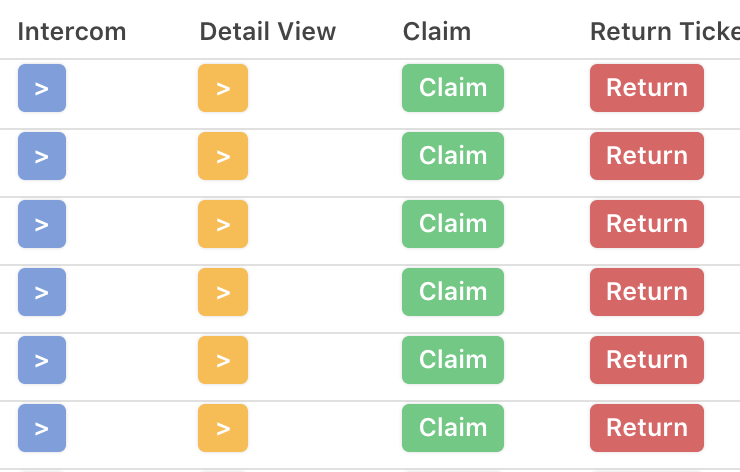Claim the ticket in fifth row

pyautogui.click(x=453, y=360)
